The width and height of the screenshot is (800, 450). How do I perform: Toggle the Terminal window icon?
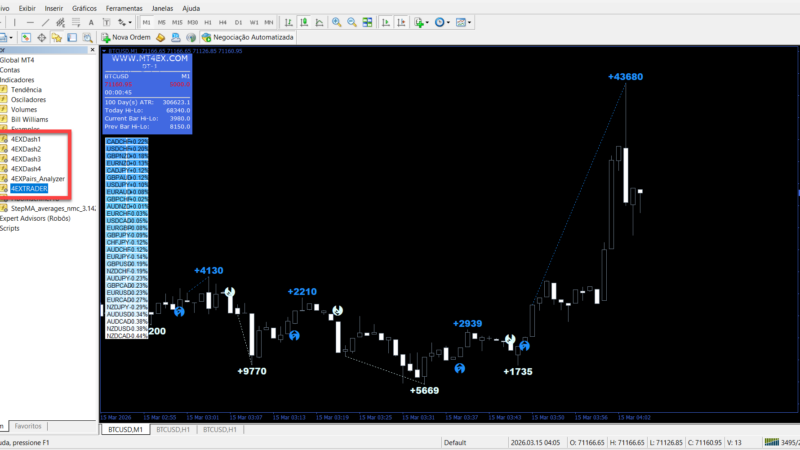click(x=72, y=37)
